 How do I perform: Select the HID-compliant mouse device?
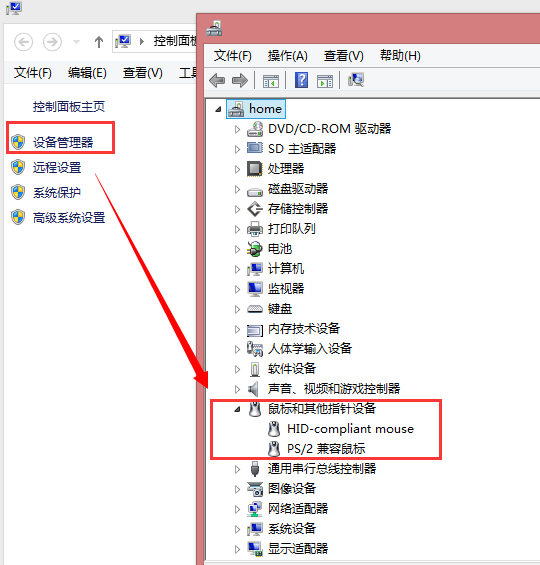pos(350,429)
